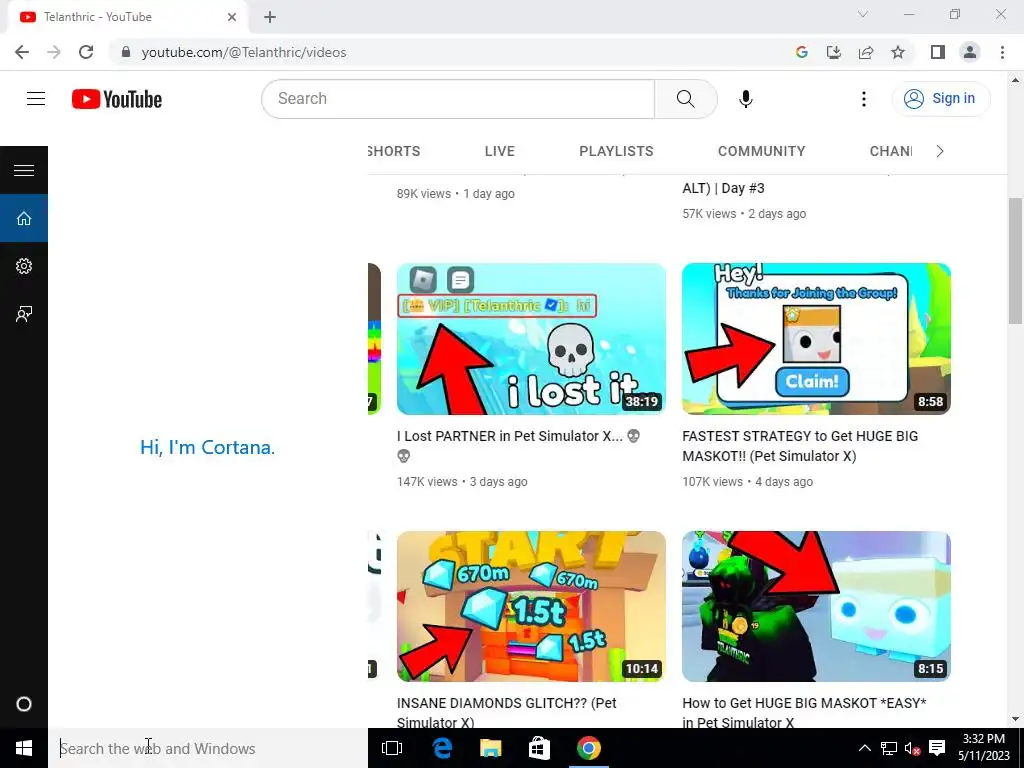Image resolution: width=1024 pixels, height=768 pixels.
Task: Click the scrollbar down arrow
Action: point(1016,719)
